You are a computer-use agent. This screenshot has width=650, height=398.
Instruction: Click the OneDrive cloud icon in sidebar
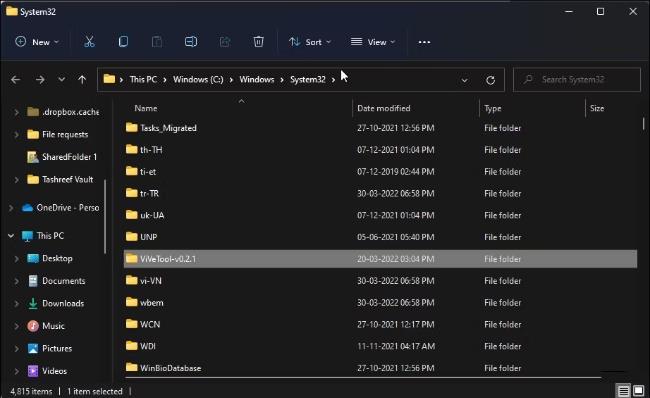coord(27,208)
